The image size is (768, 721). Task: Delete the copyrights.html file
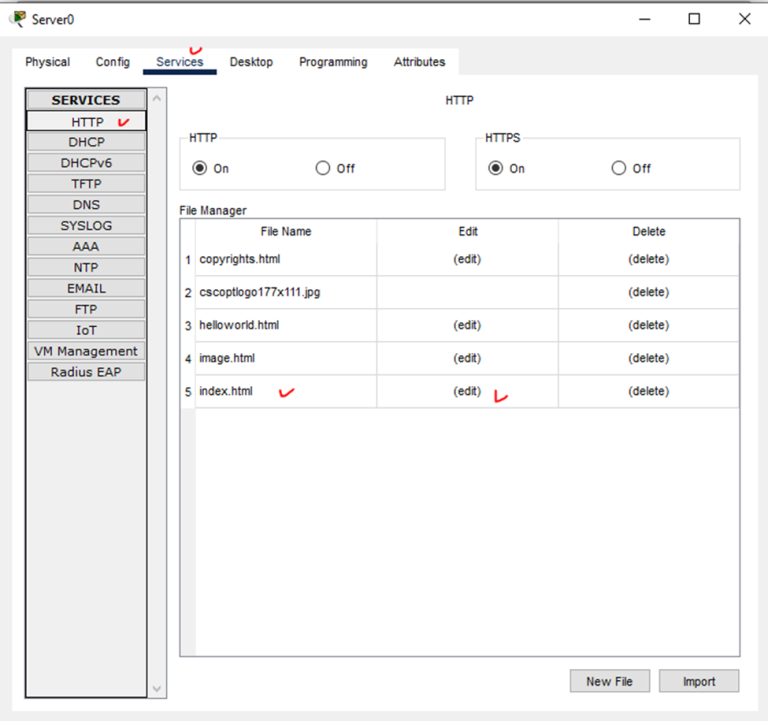[648, 259]
